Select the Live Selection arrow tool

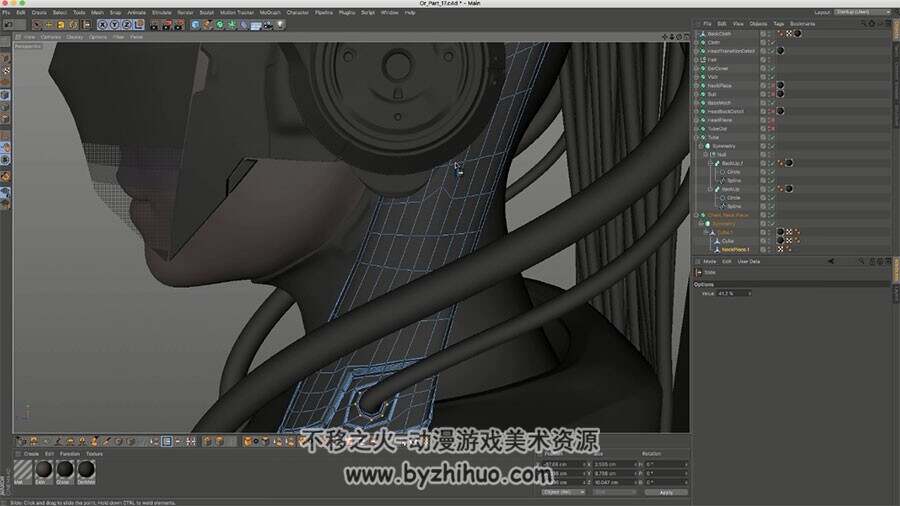(36, 25)
